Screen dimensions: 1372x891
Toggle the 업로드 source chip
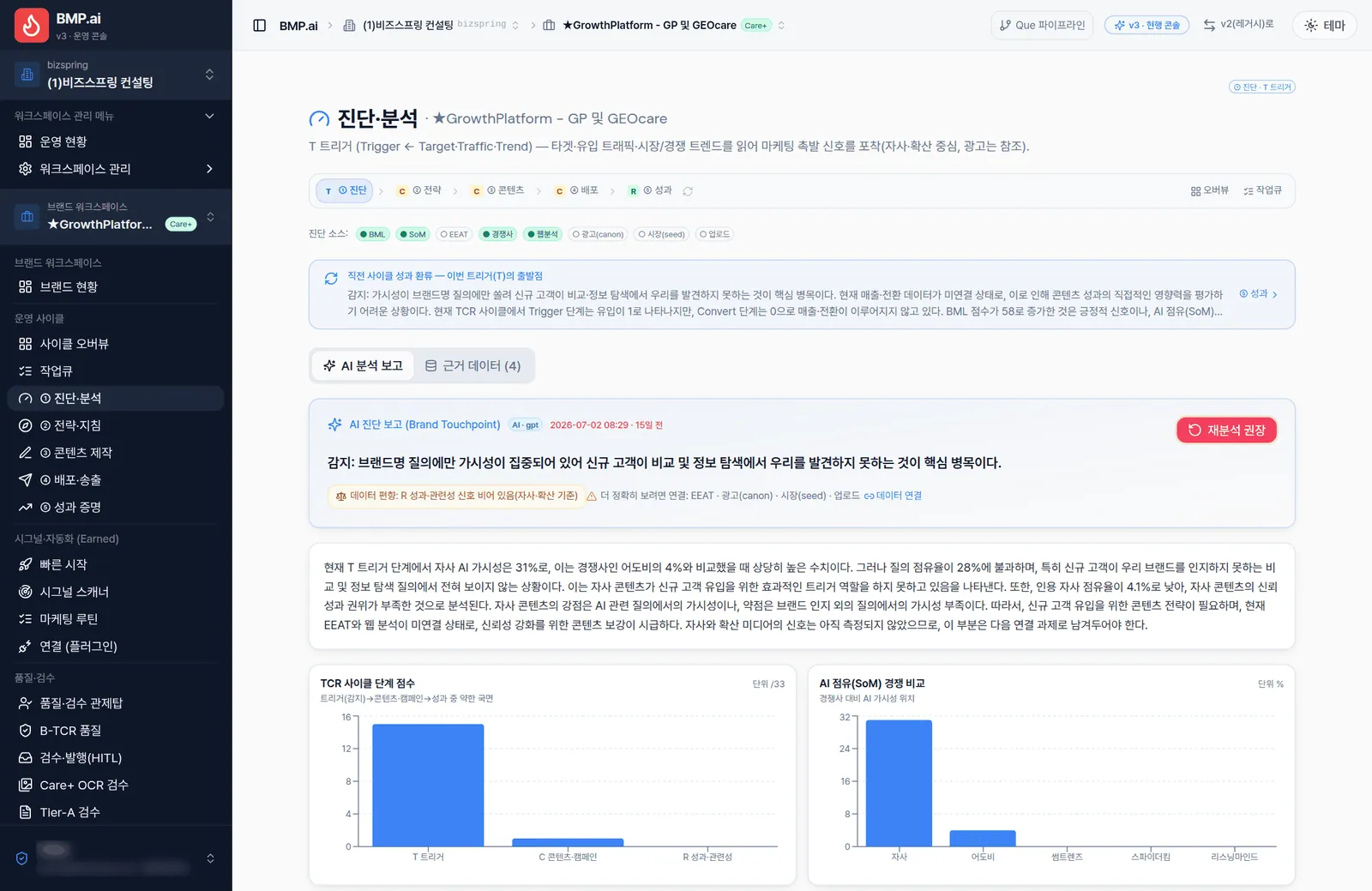714,234
